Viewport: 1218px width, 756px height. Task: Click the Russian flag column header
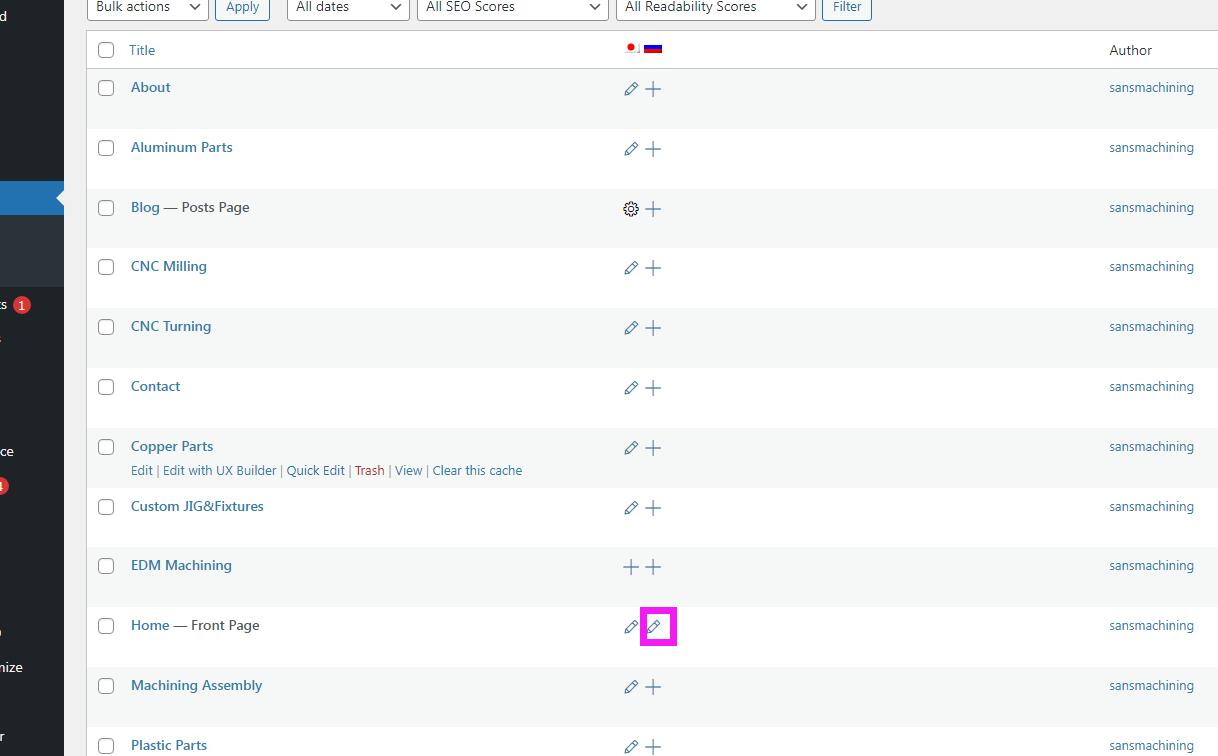point(653,48)
